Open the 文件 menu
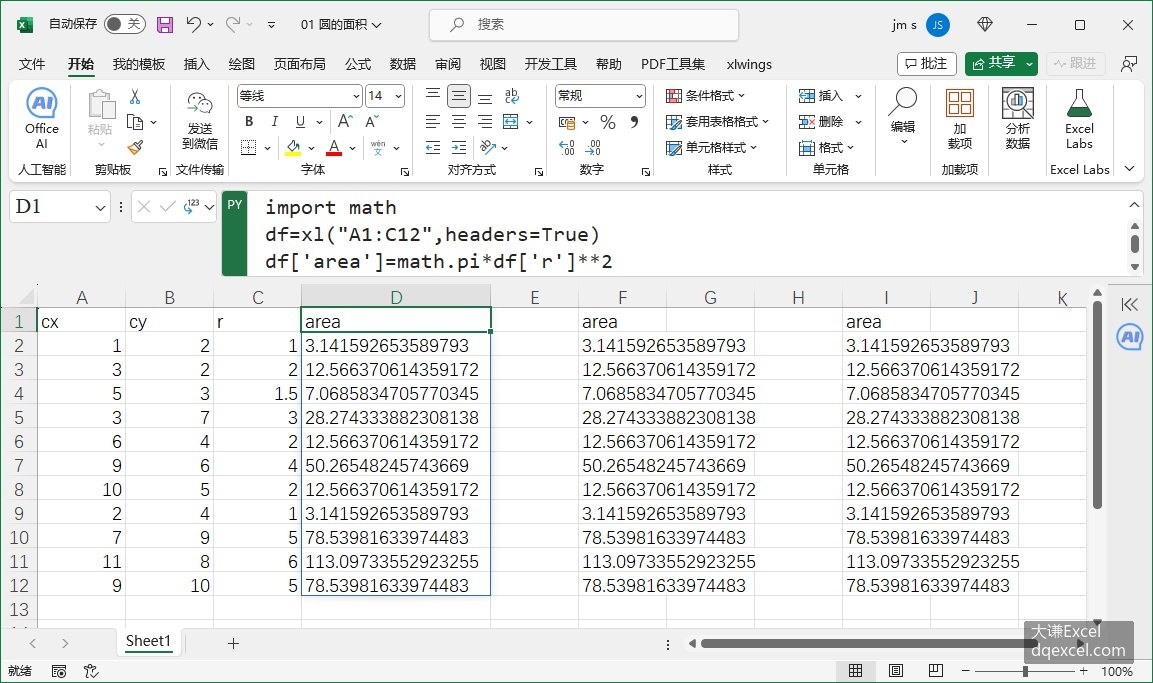This screenshot has width=1153, height=683. pyautogui.click(x=32, y=64)
